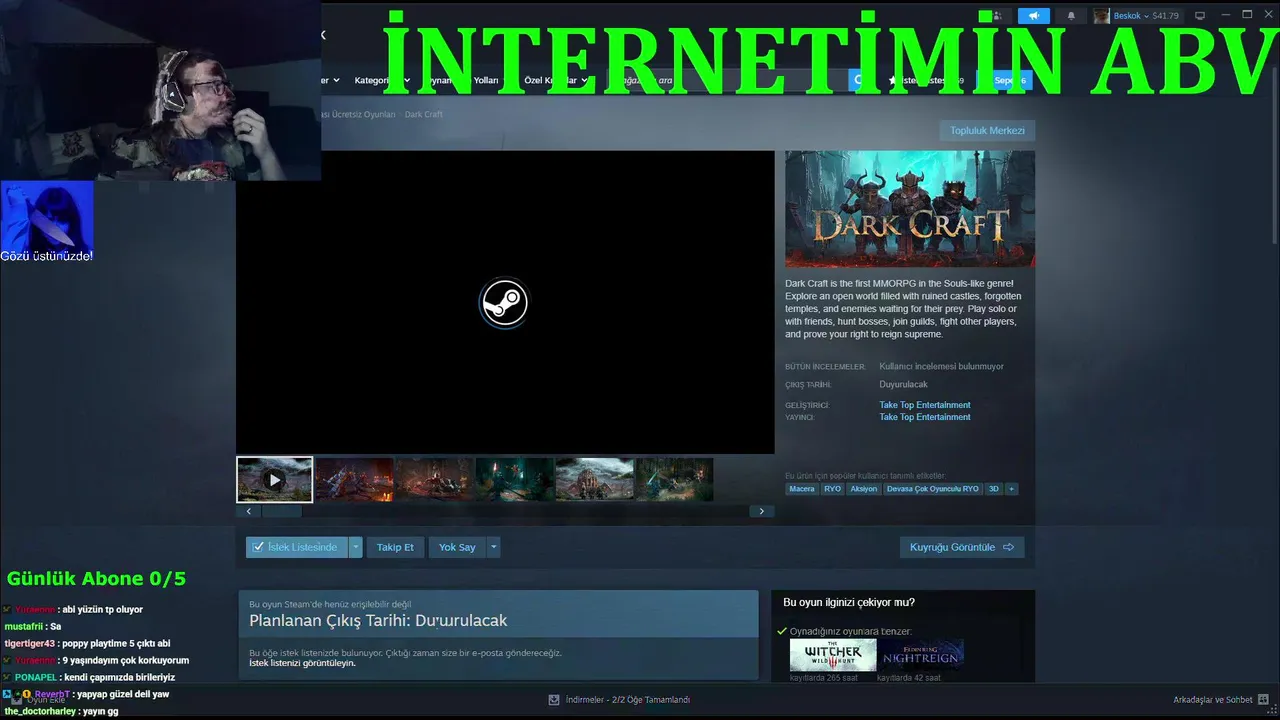Open the Take Top Entertainment publisher link

point(925,417)
